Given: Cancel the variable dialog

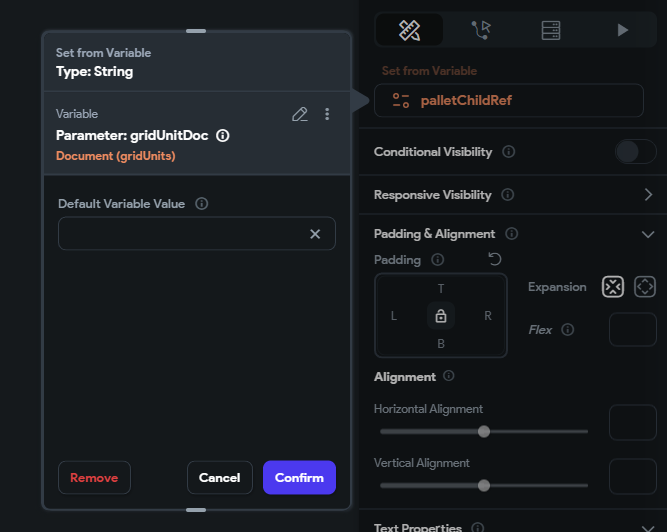Looking at the screenshot, I should [219, 478].
